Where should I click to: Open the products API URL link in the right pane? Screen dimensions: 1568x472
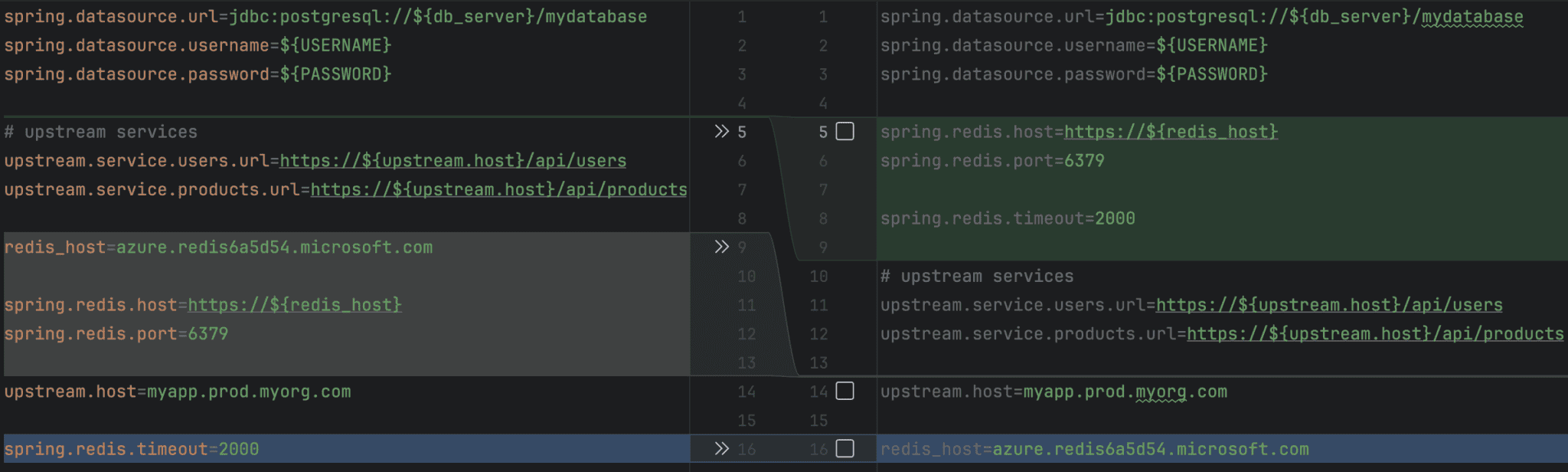(1374, 334)
